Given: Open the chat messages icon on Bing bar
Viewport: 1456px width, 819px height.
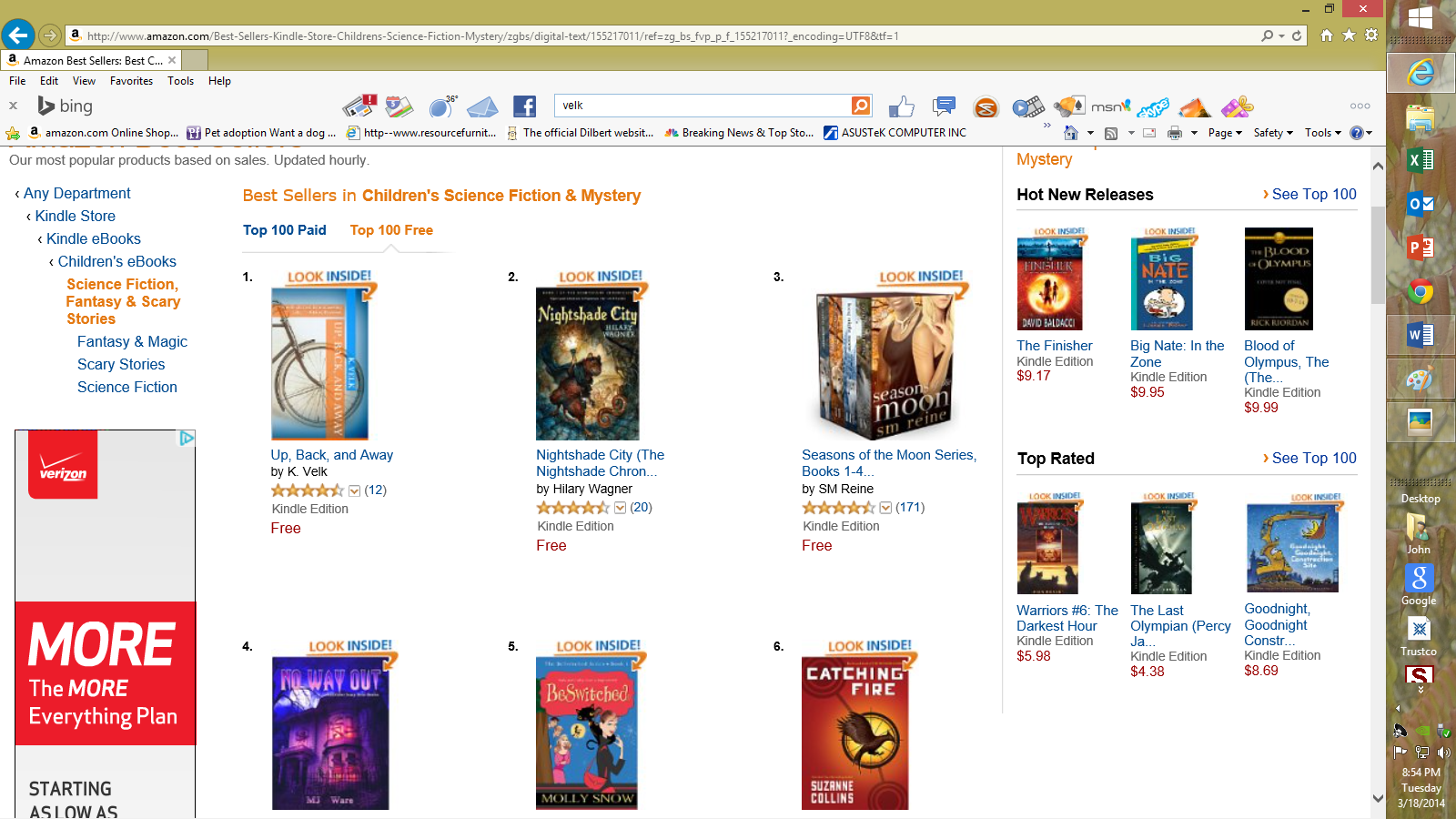Looking at the screenshot, I should pyautogui.click(x=945, y=106).
